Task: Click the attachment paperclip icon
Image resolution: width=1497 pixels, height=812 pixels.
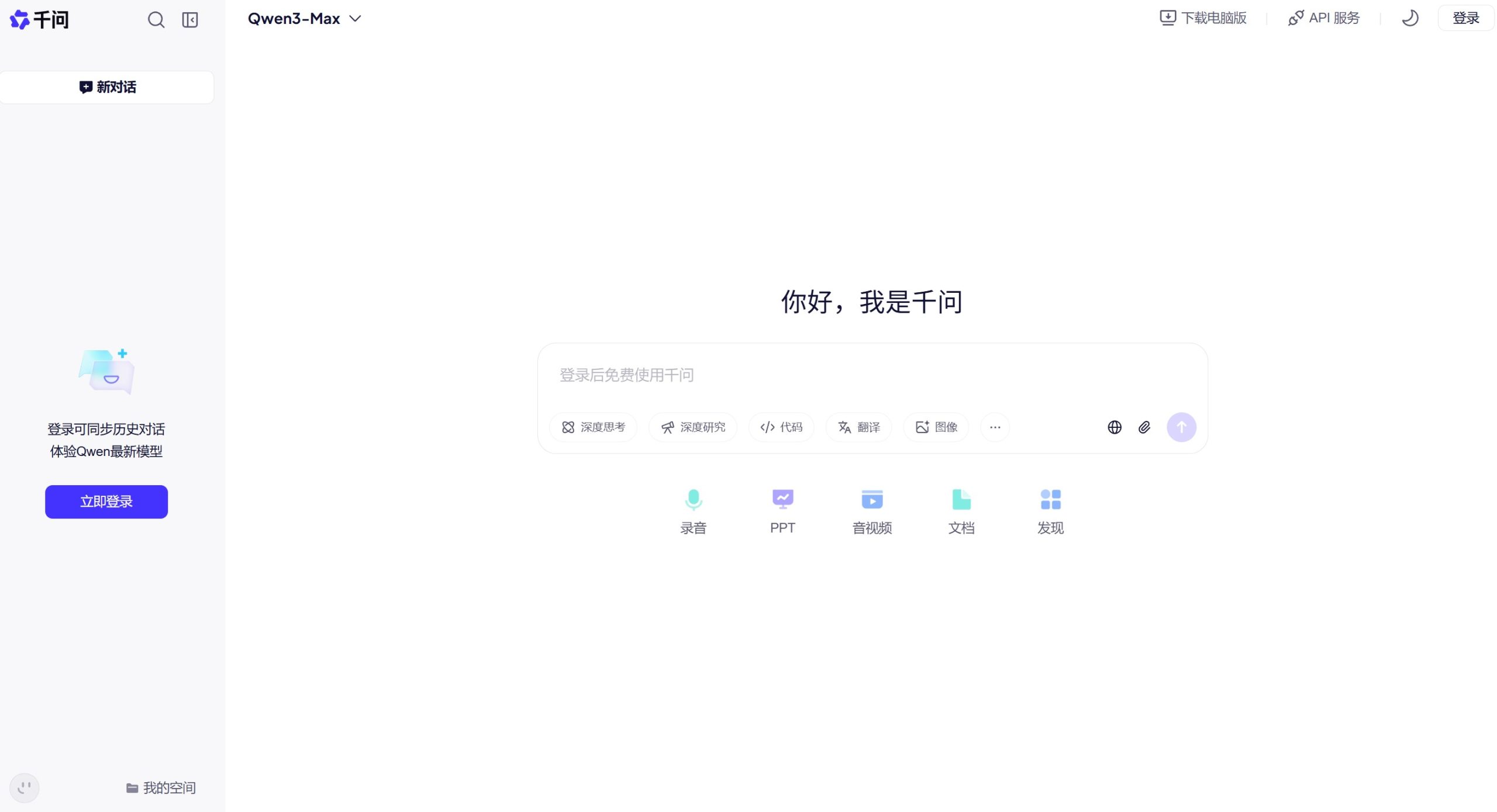Action: click(x=1144, y=427)
